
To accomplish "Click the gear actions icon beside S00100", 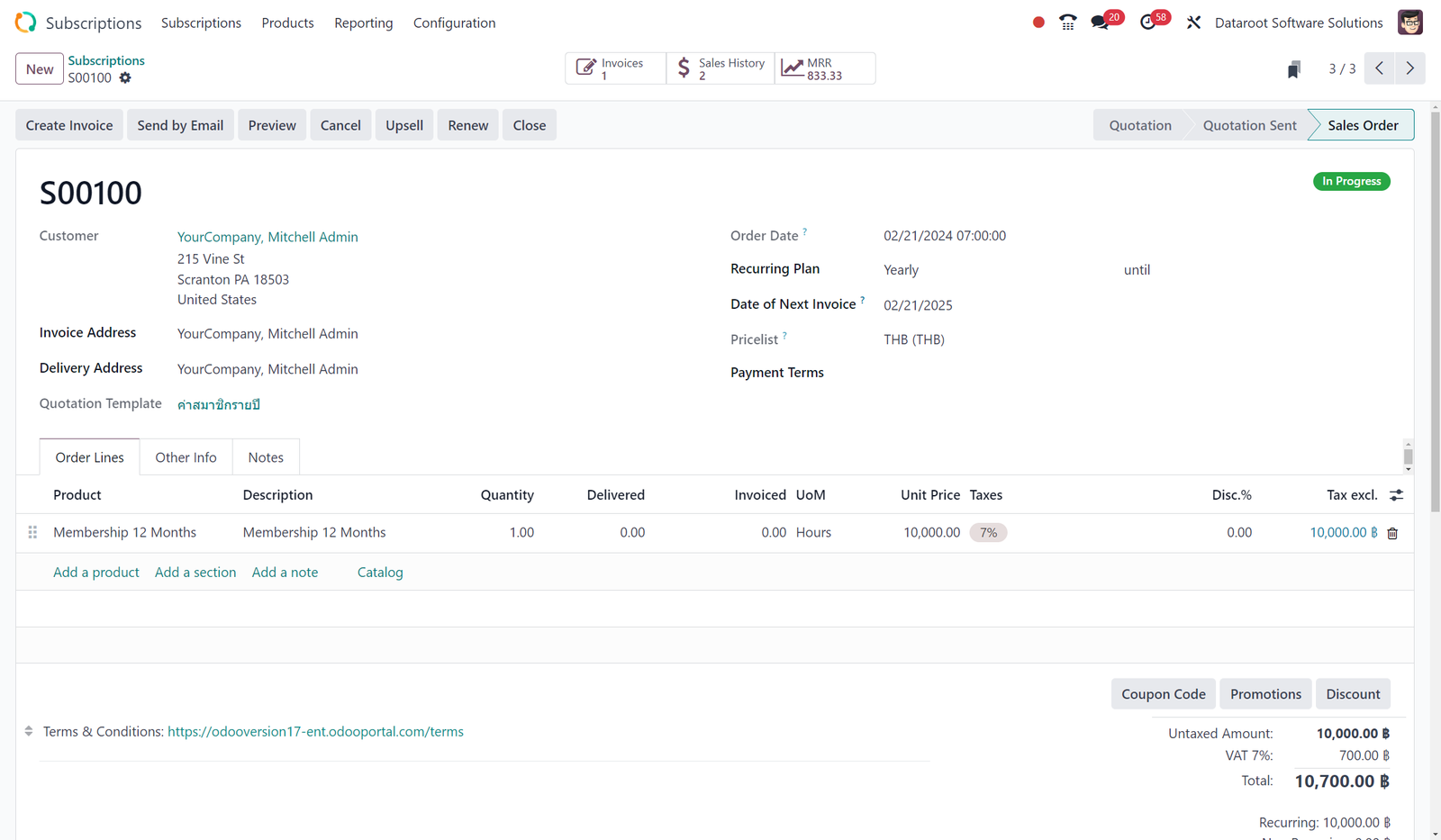I will tap(125, 77).
